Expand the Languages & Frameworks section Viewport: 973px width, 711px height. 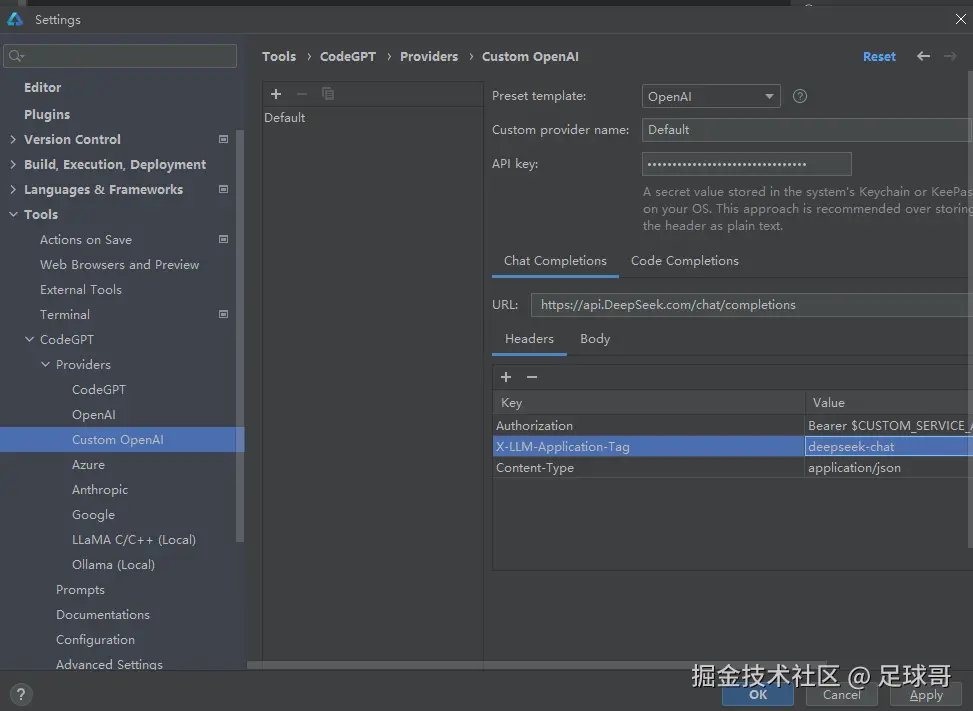(13, 189)
